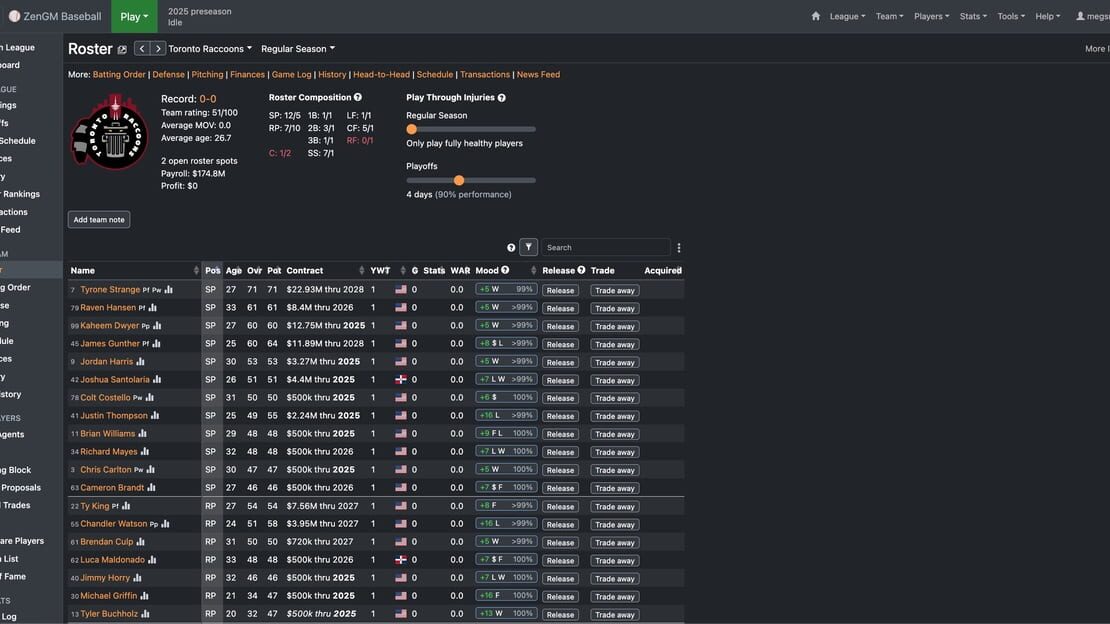Viewport: 1110px width, 624px height.
Task: Click the home icon in top navigation
Action: pos(816,16)
